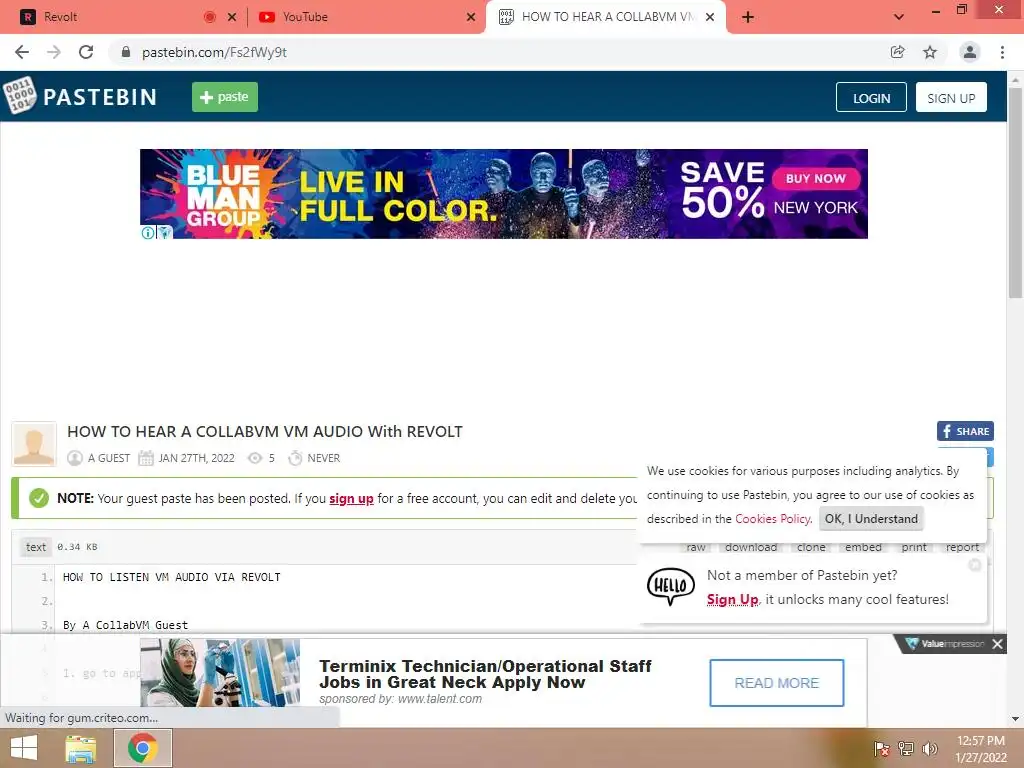1024x768 pixels.
Task: Accept cookies with OK, I Understand
Action: (x=871, y=519)
